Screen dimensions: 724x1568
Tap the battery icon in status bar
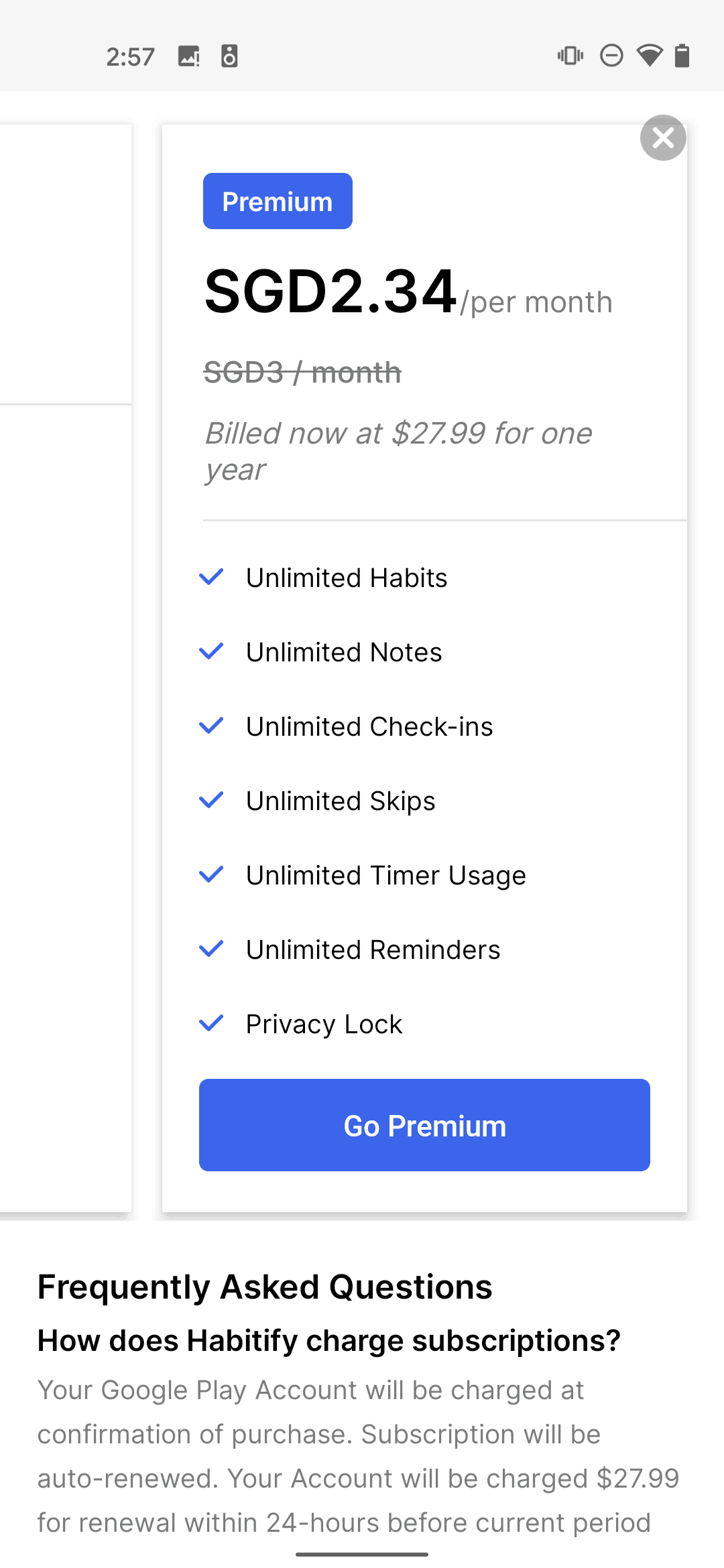click(x=682, y=56)
